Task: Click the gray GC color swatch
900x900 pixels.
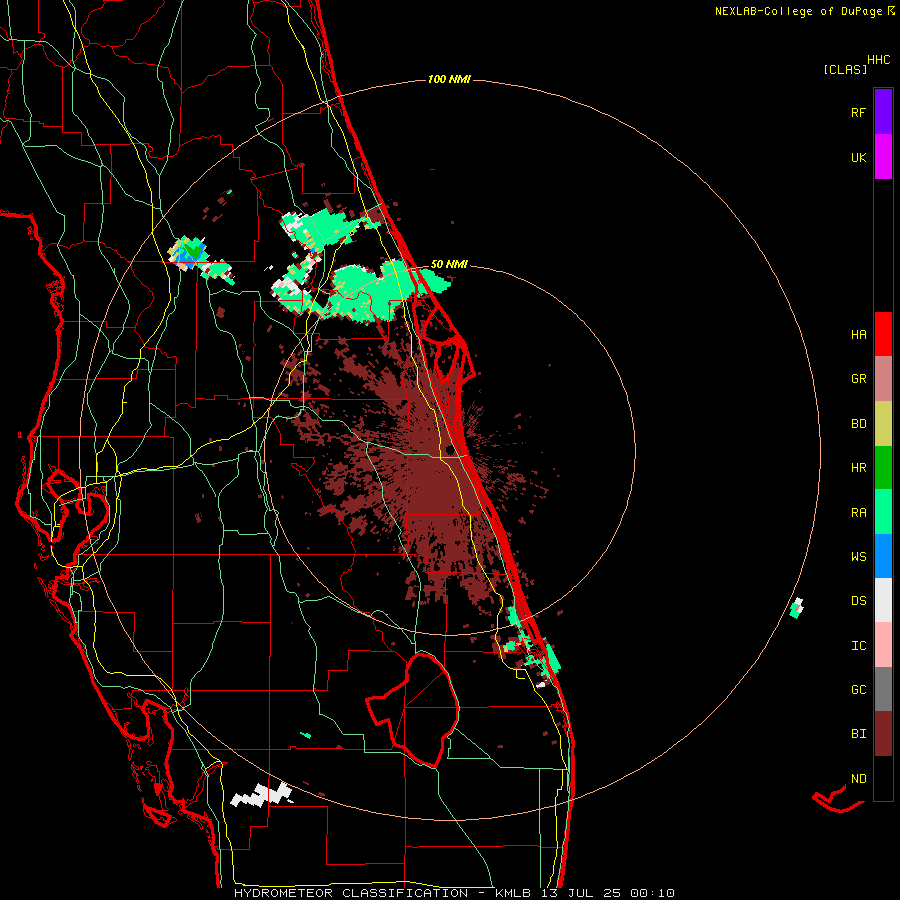Action: [883, 689]
